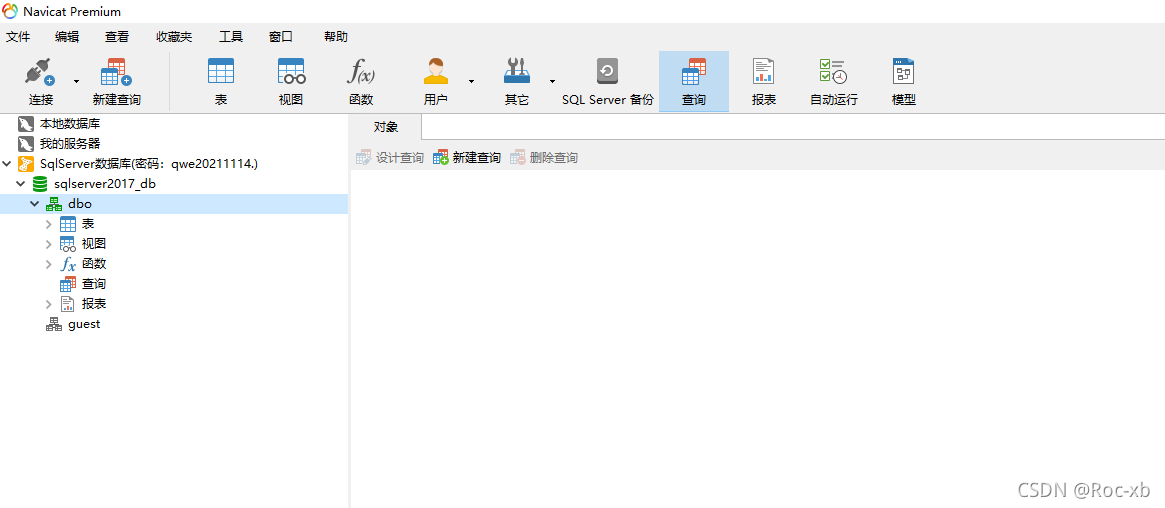Open the Connection (连接) toolbar tool
Image resolution: width=1165 pixels, height=508 pixels.
point(41,82)
